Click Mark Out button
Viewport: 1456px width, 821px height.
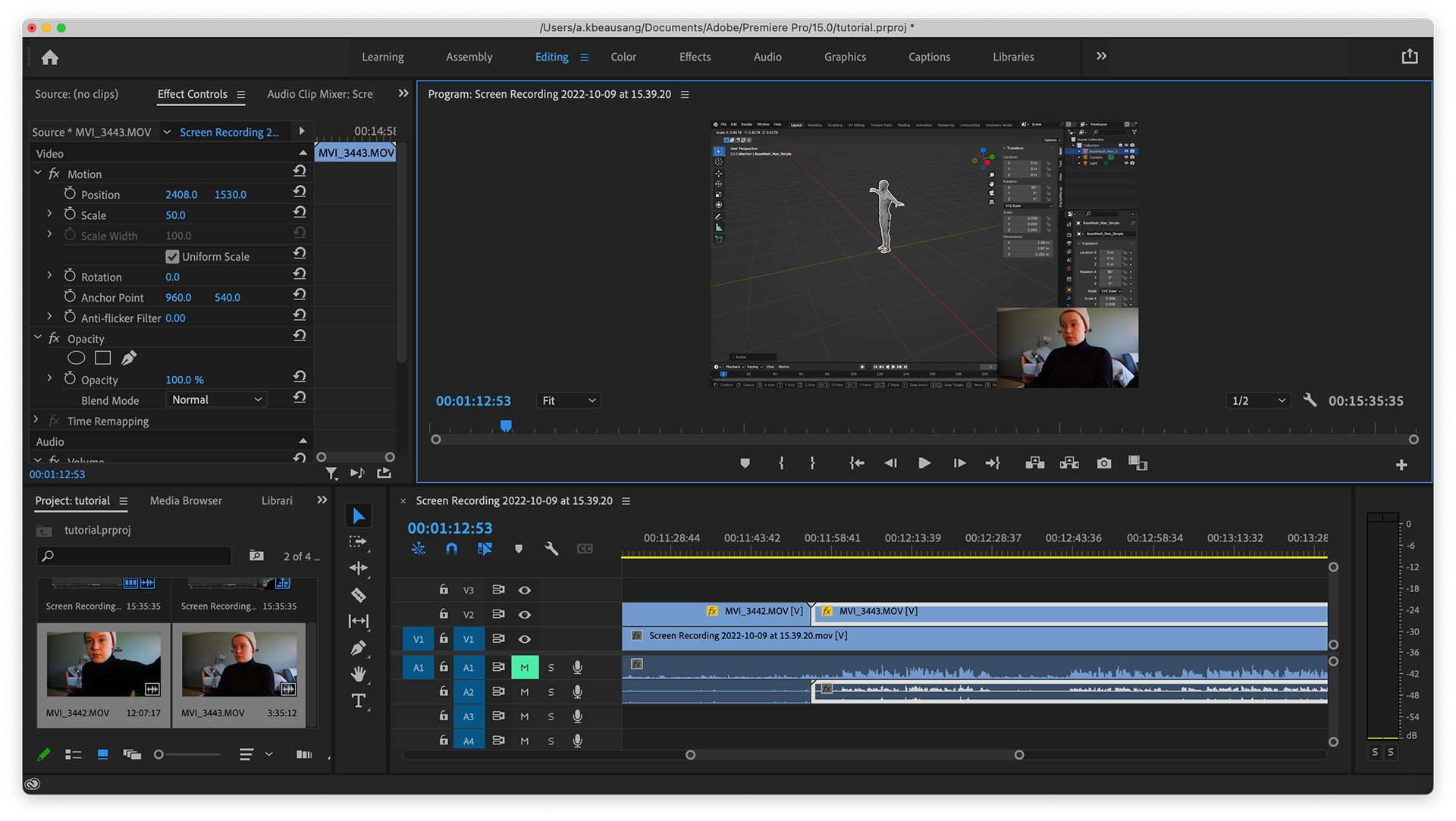point(812,463)
